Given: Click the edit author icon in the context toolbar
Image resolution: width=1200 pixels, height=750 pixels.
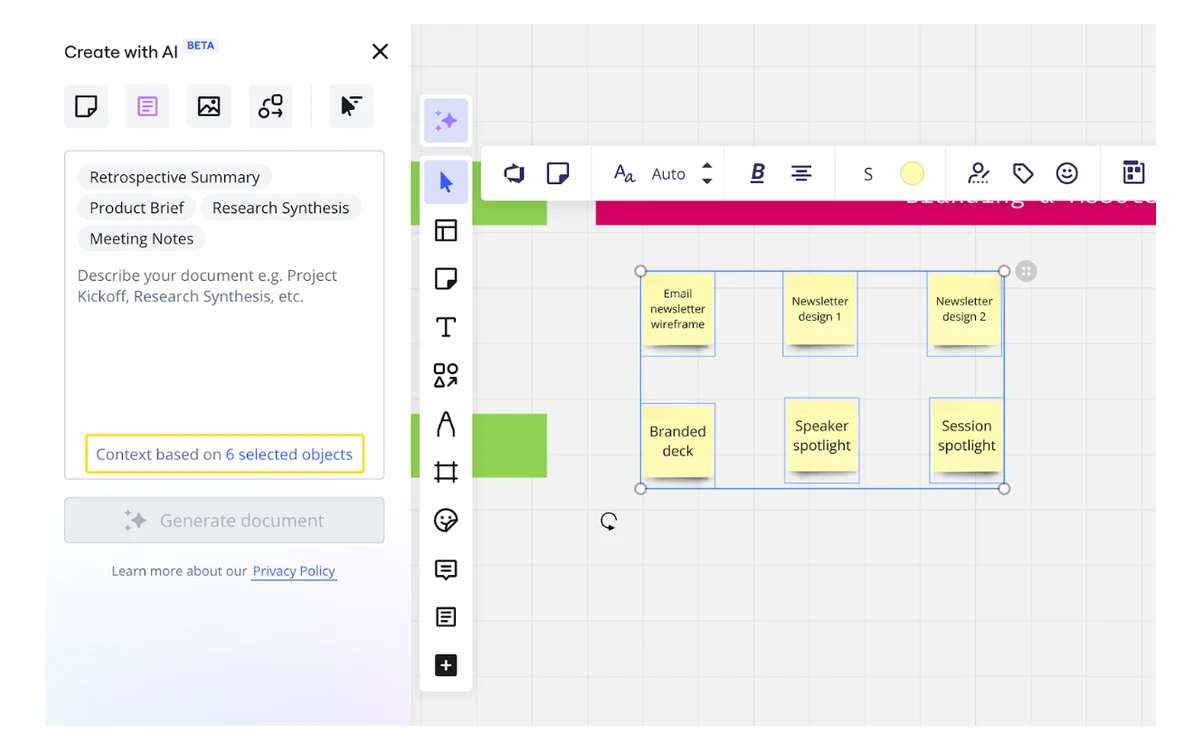Looking at the screenshot, I should (x=979, y=173).
